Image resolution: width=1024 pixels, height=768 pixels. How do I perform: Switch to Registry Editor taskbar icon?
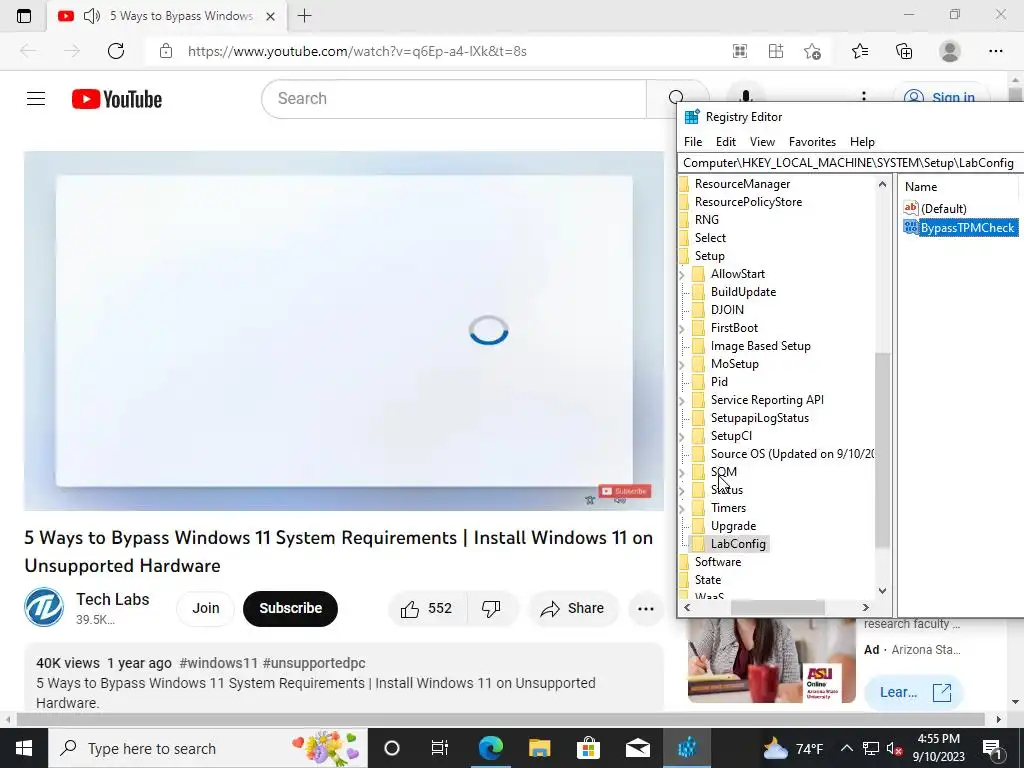tap(686, 748)
